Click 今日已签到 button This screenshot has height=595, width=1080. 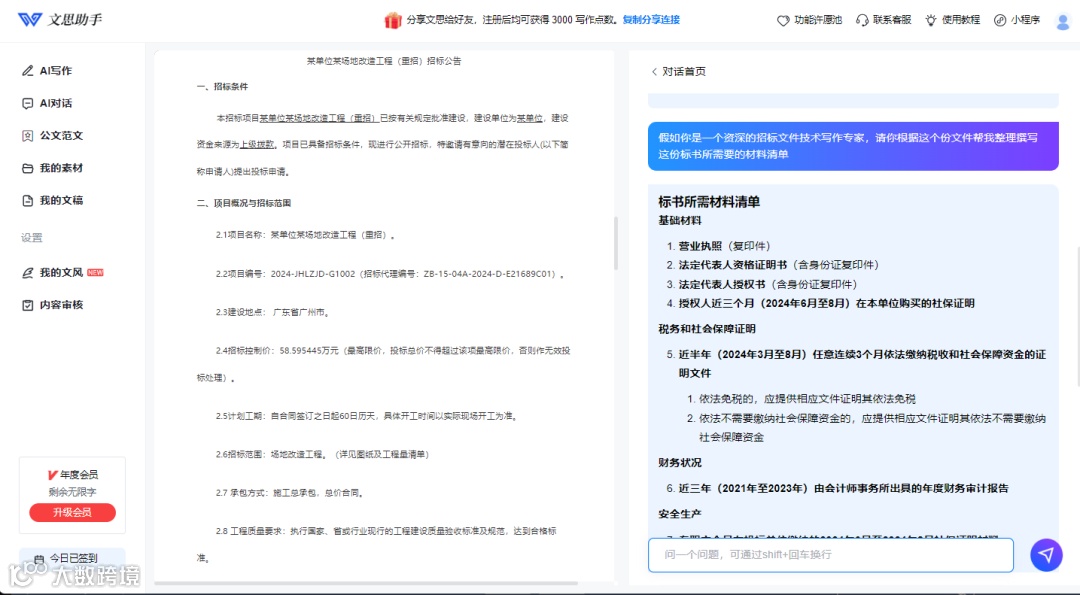72,559
